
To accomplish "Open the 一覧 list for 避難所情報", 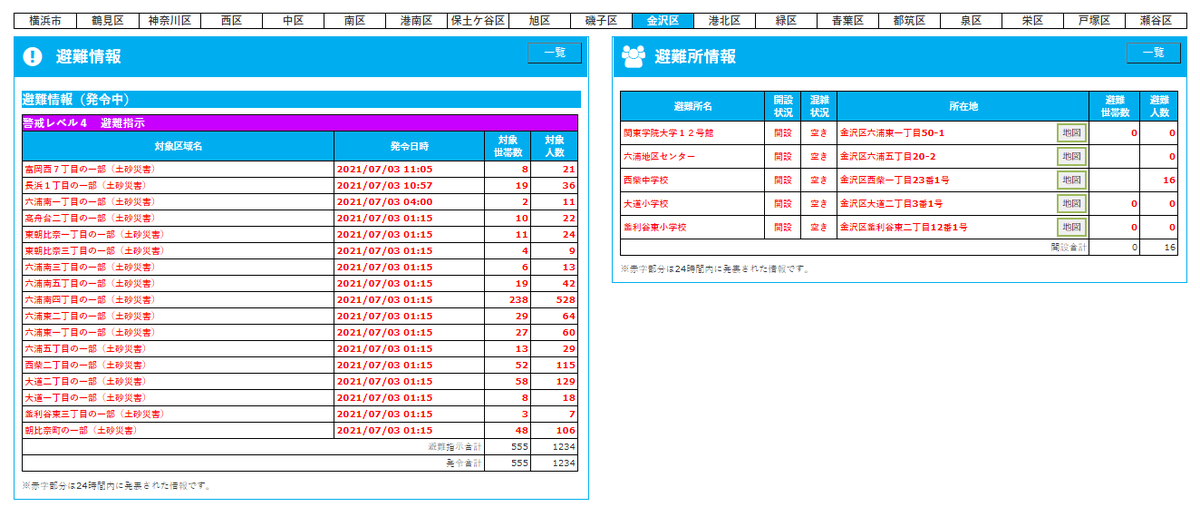I will 1153,54.
